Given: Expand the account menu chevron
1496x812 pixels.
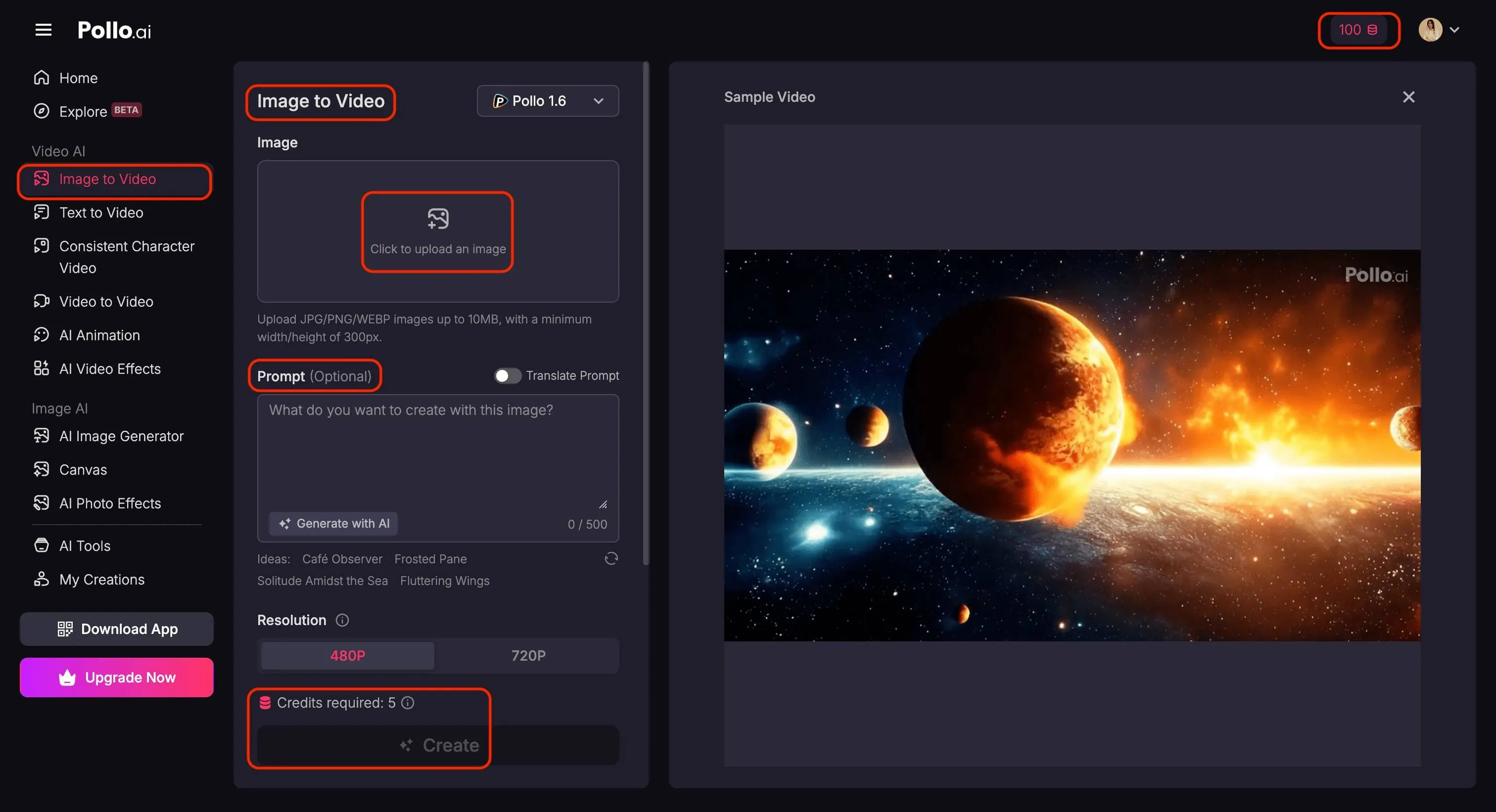Looking at the screenshot, I should coord(1455,30).
